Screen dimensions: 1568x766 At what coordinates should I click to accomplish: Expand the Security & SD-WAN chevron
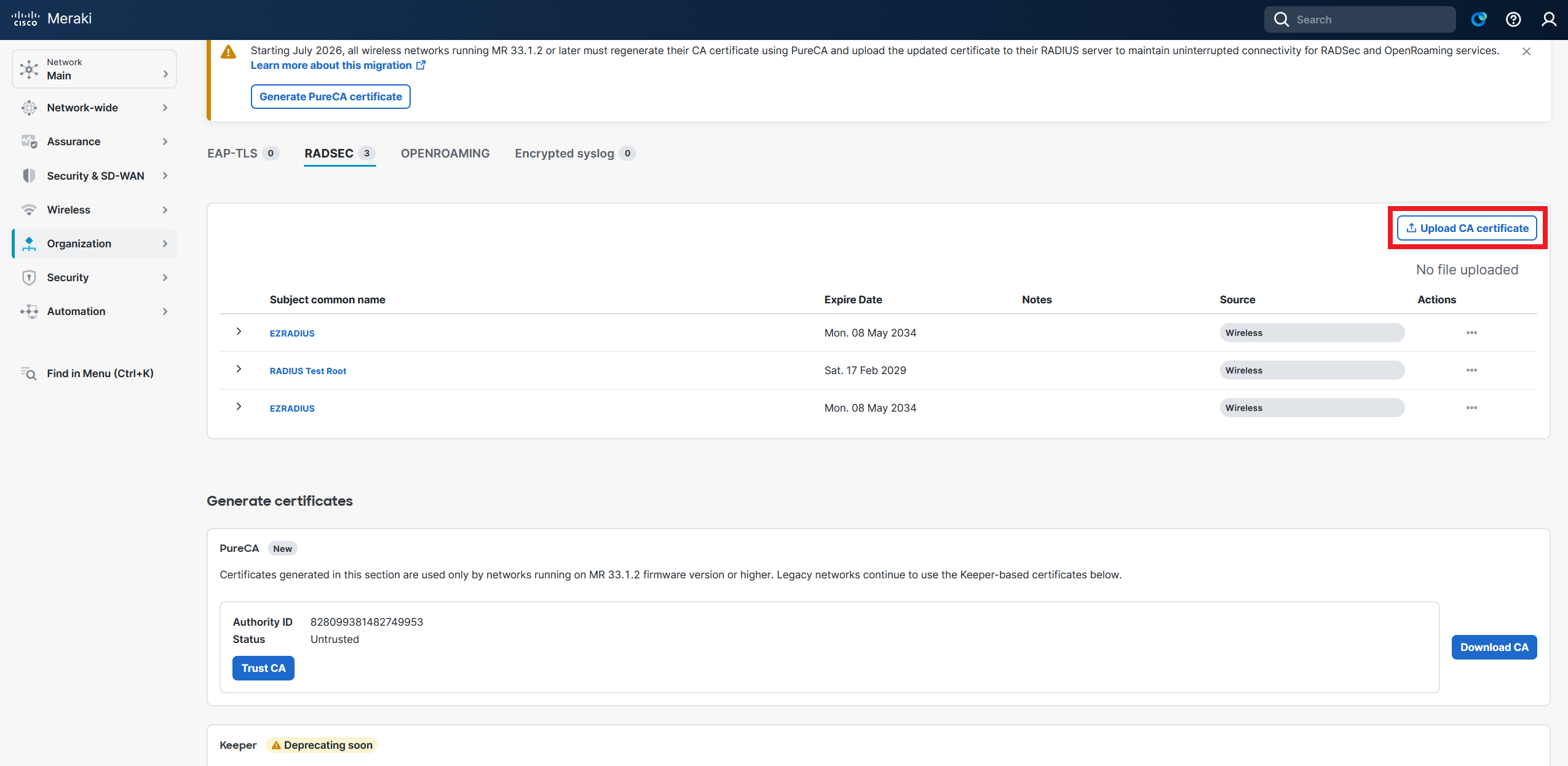tap(165, 176)
